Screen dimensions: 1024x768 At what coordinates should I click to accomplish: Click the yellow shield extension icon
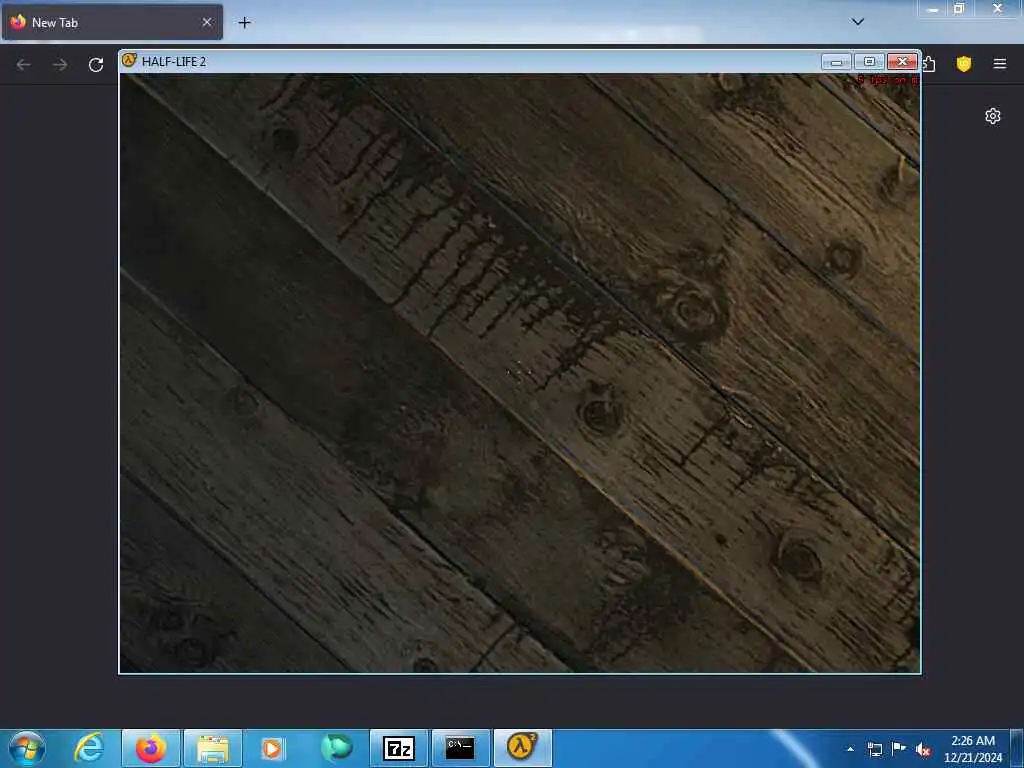pyautogui.click(x=963, y=63)
